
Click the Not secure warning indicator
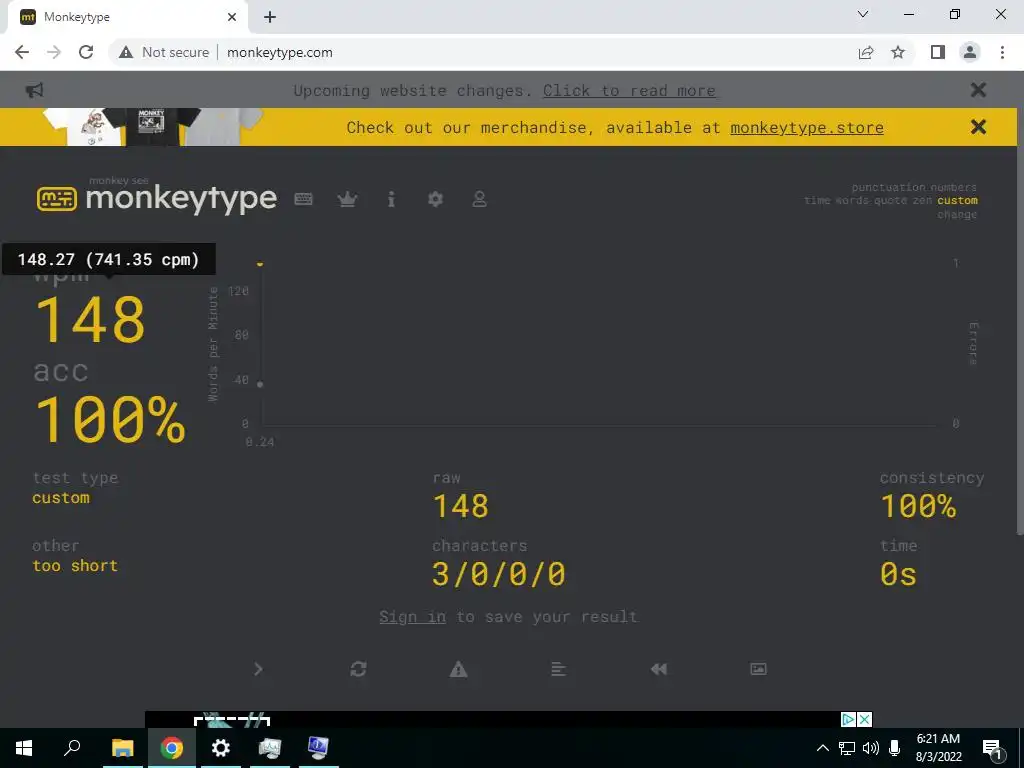coord(164,52)
